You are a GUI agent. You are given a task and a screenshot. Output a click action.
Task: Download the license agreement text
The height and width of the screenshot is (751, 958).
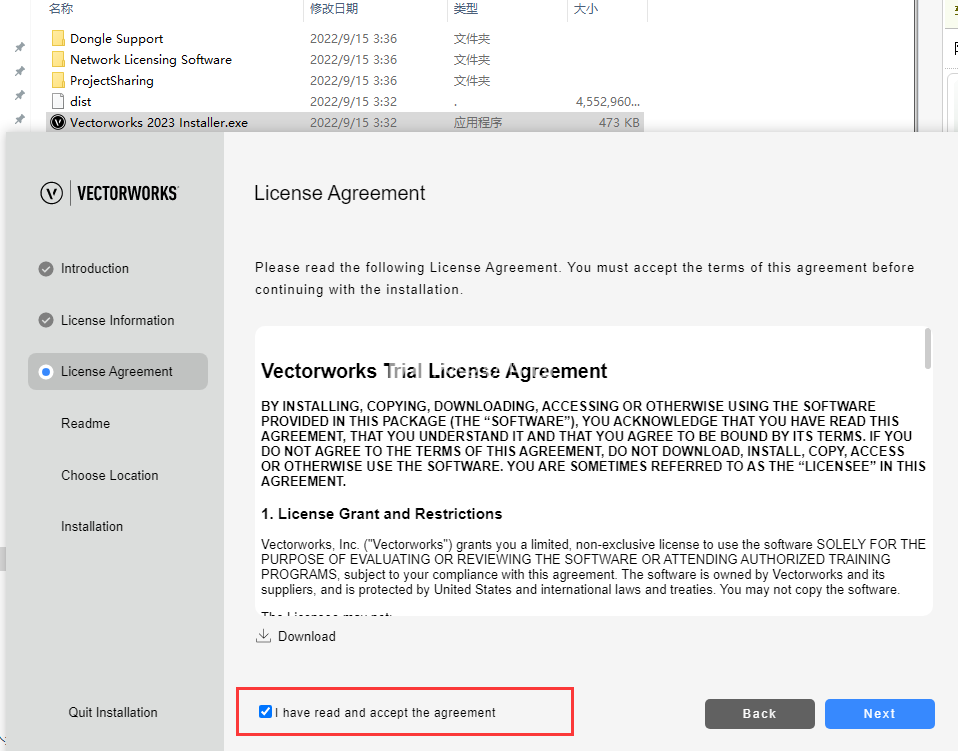296,636
